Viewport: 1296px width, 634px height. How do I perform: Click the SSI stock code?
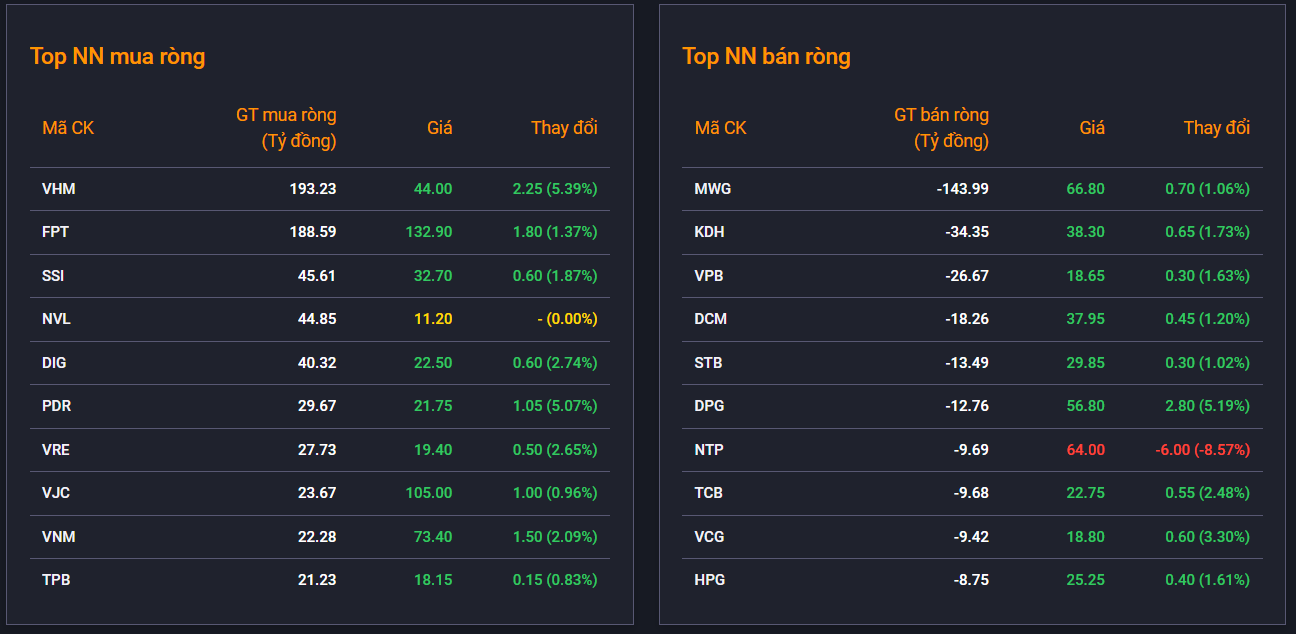[x=53, y=276]
